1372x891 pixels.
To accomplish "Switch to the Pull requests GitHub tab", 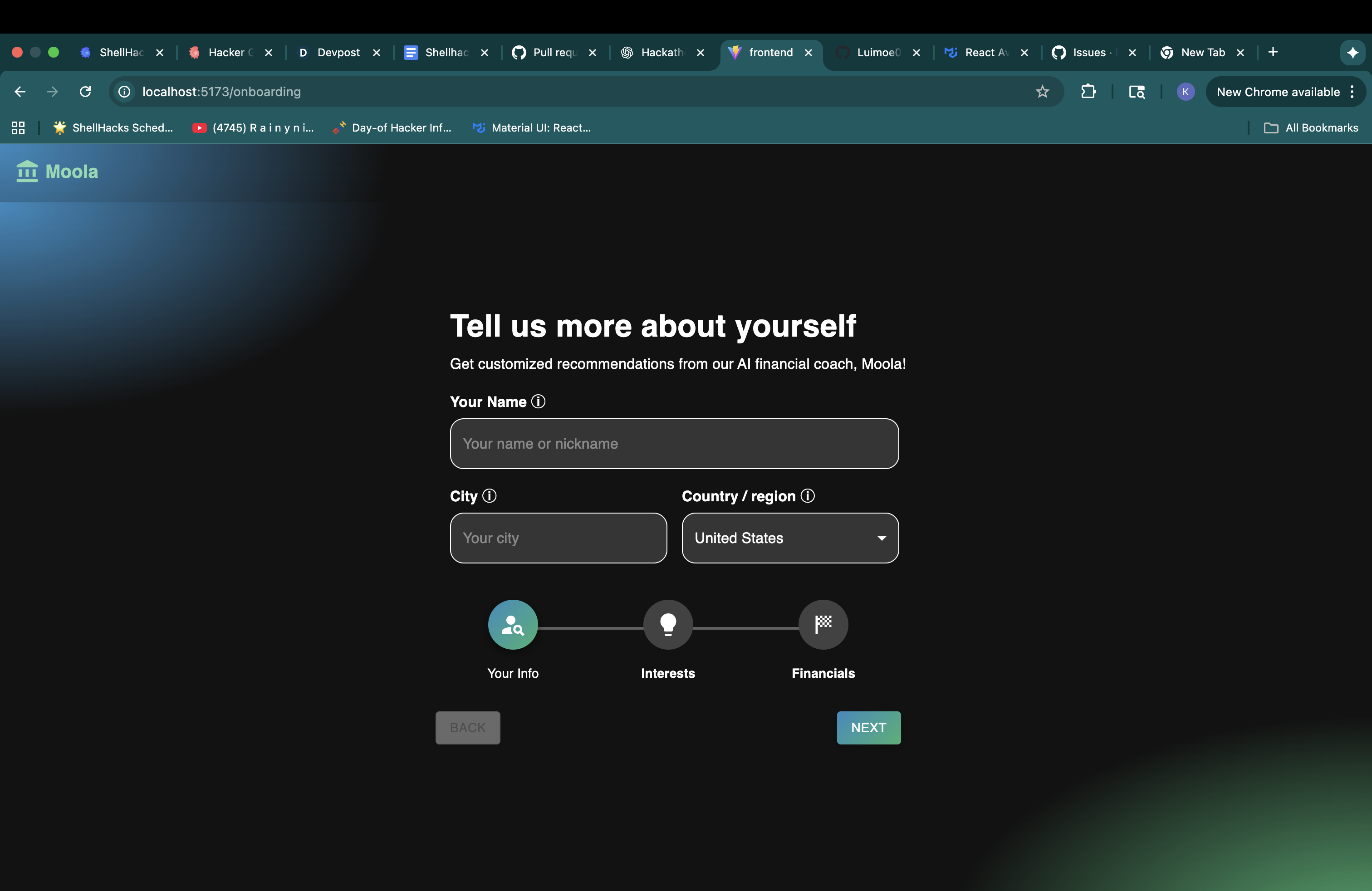I will tap(554, 53).
